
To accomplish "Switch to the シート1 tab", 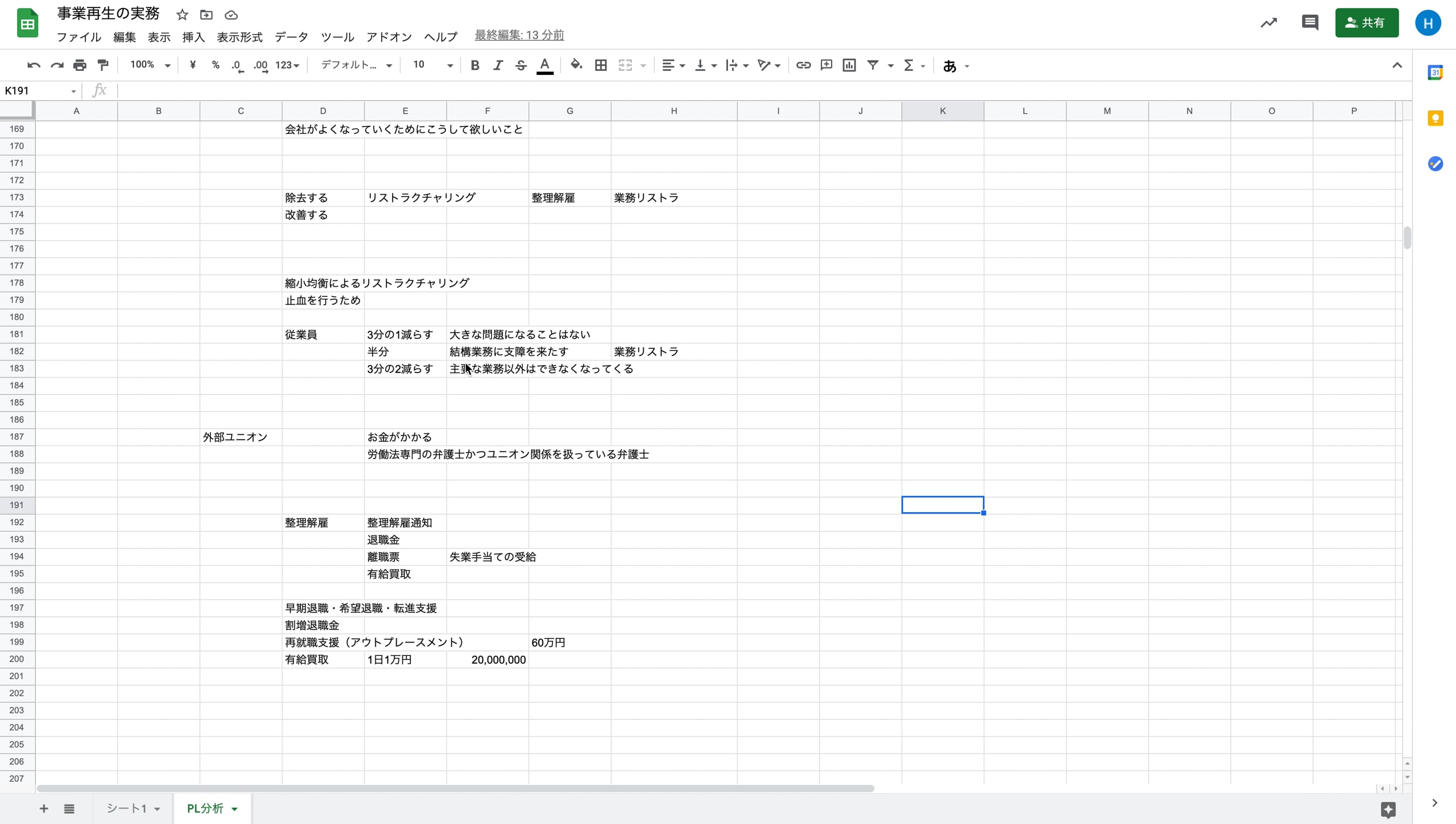I will [127, 809].
